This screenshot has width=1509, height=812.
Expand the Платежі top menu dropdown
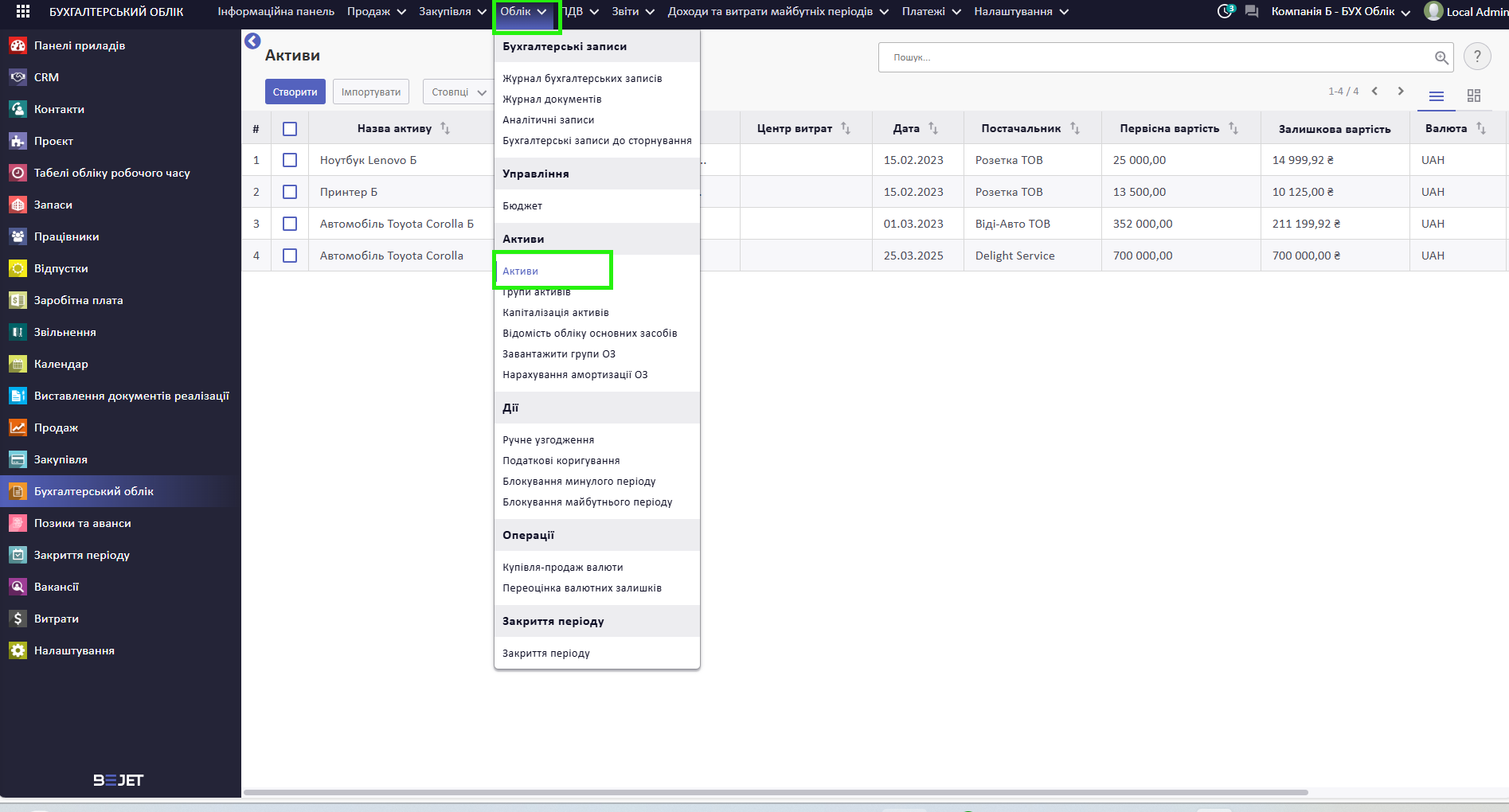(932, 12)
